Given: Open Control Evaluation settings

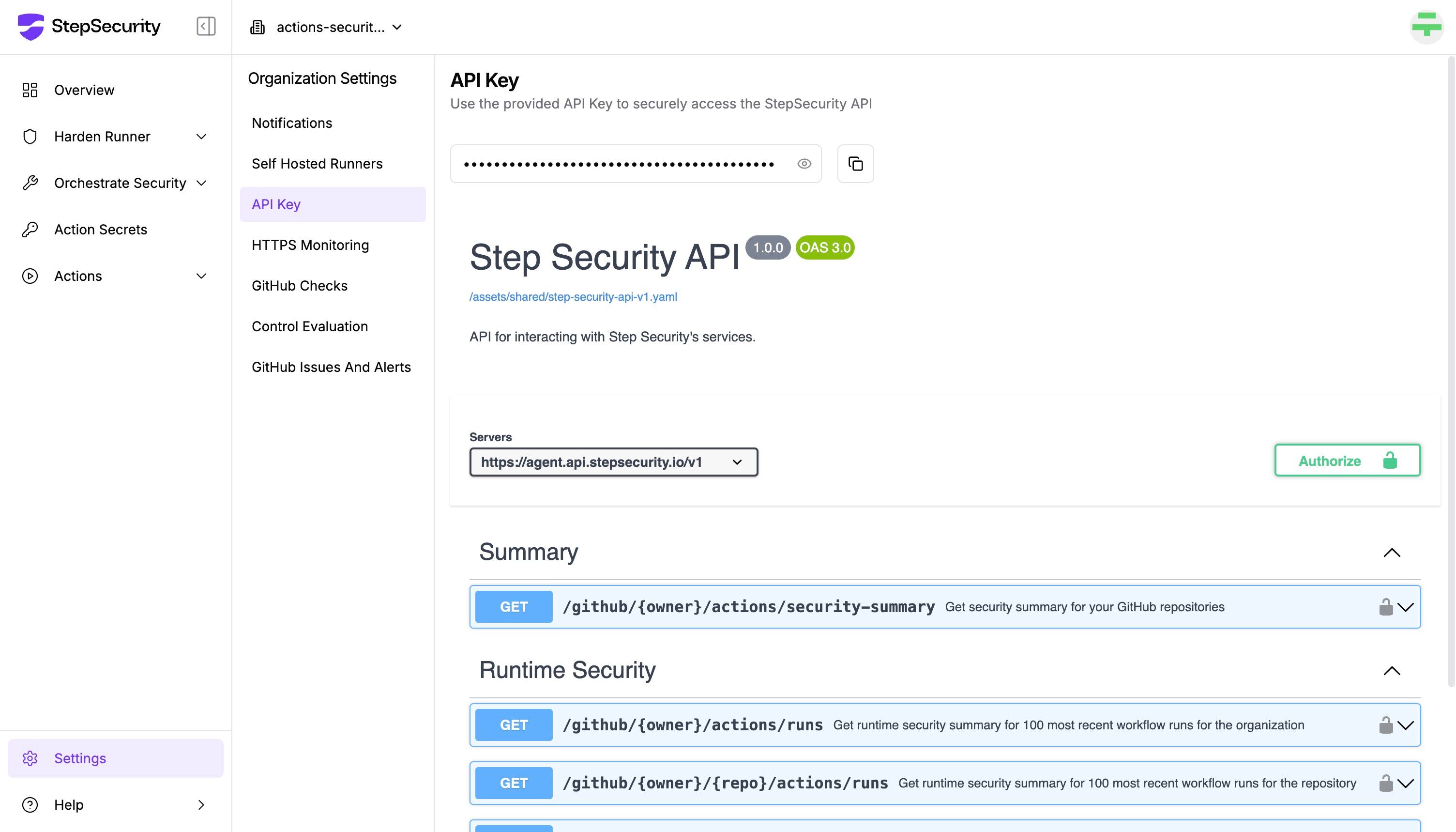Looking at the screenshot, I should tap(309, 326).
